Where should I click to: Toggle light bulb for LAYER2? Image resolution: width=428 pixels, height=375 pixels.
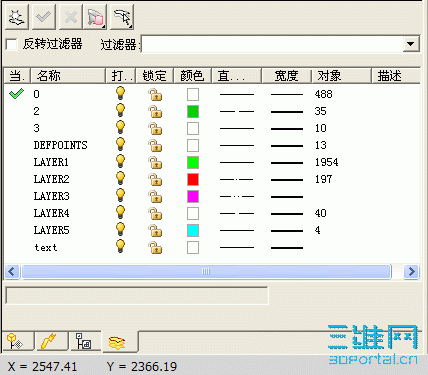click(x=120, y=178)
